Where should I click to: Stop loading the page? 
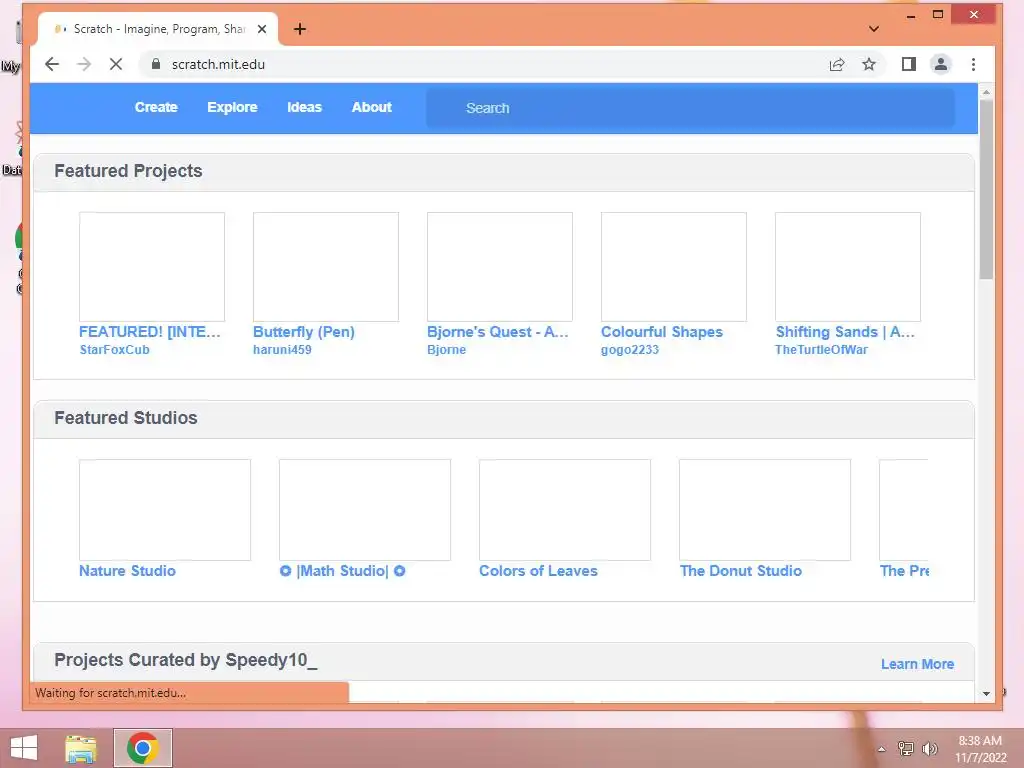pyautogui.click(x=116, y=64)
